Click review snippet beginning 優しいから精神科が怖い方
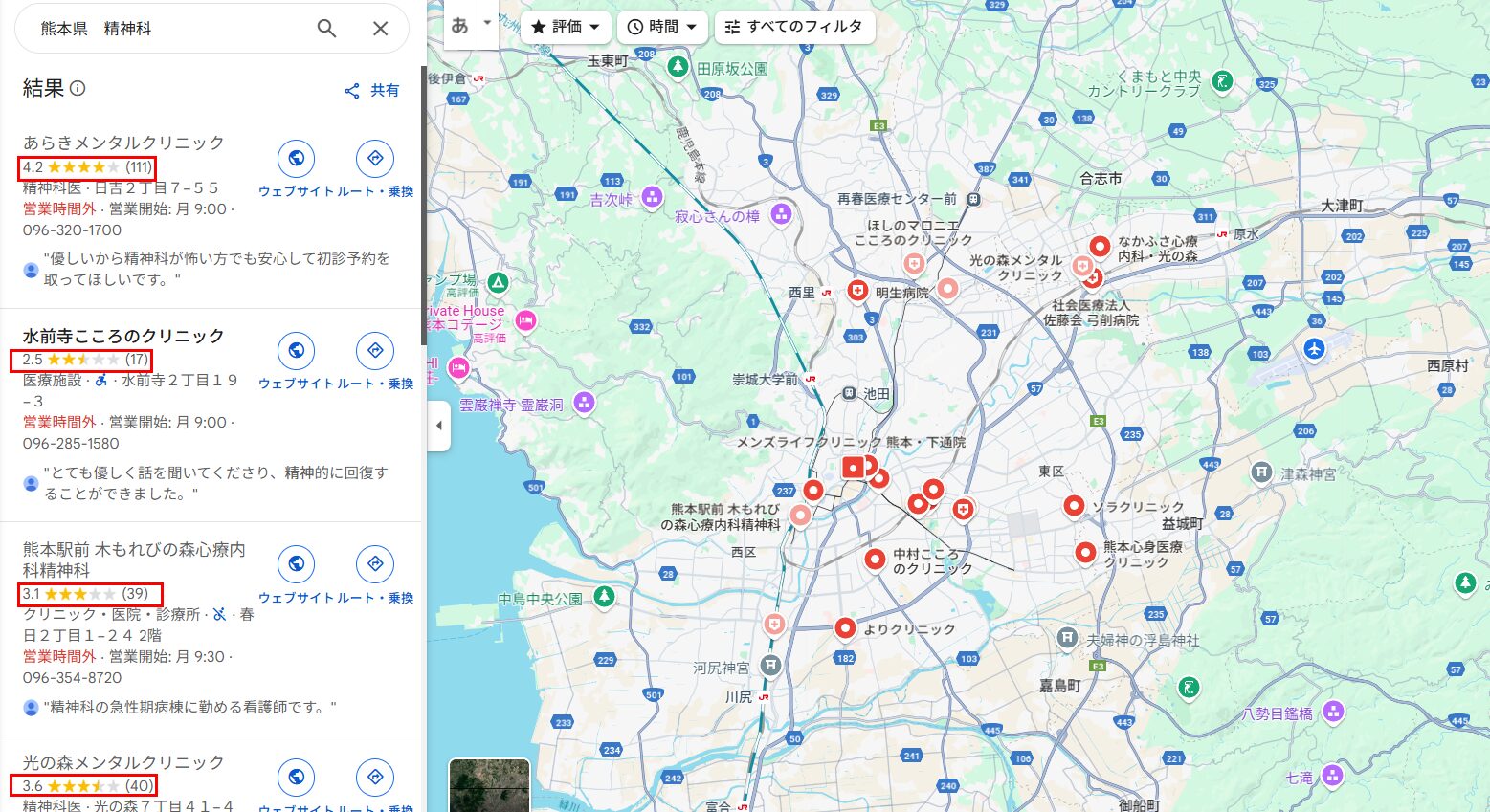The height and width of the screenshot is (812, 1490). pyautogui.click(x=217, y=269)
